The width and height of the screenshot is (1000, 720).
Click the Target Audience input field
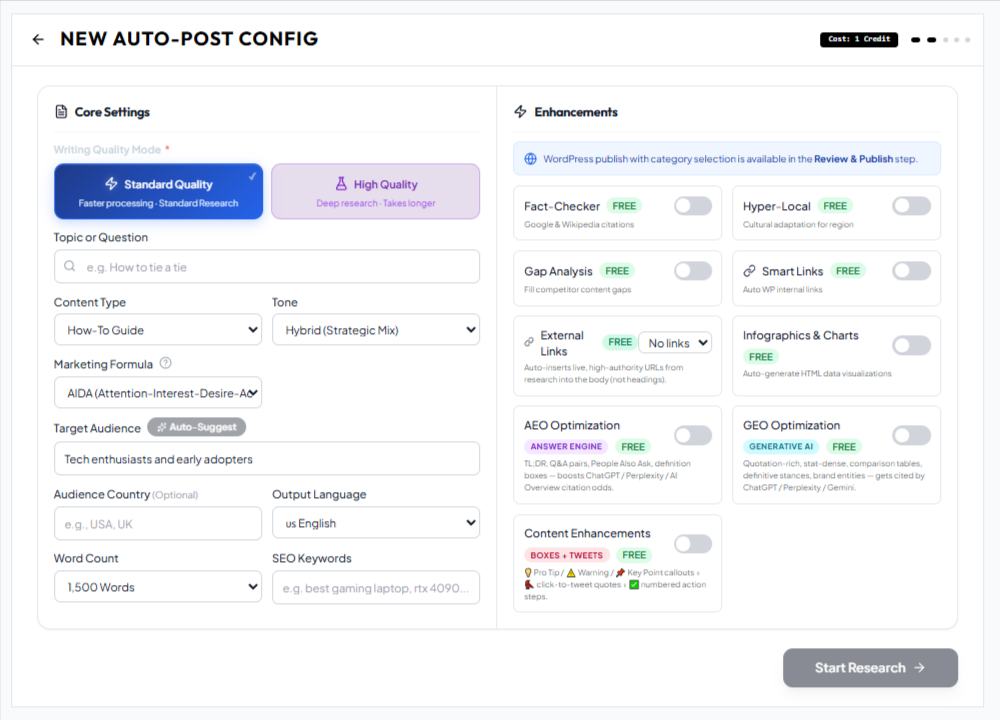(267, 459)
